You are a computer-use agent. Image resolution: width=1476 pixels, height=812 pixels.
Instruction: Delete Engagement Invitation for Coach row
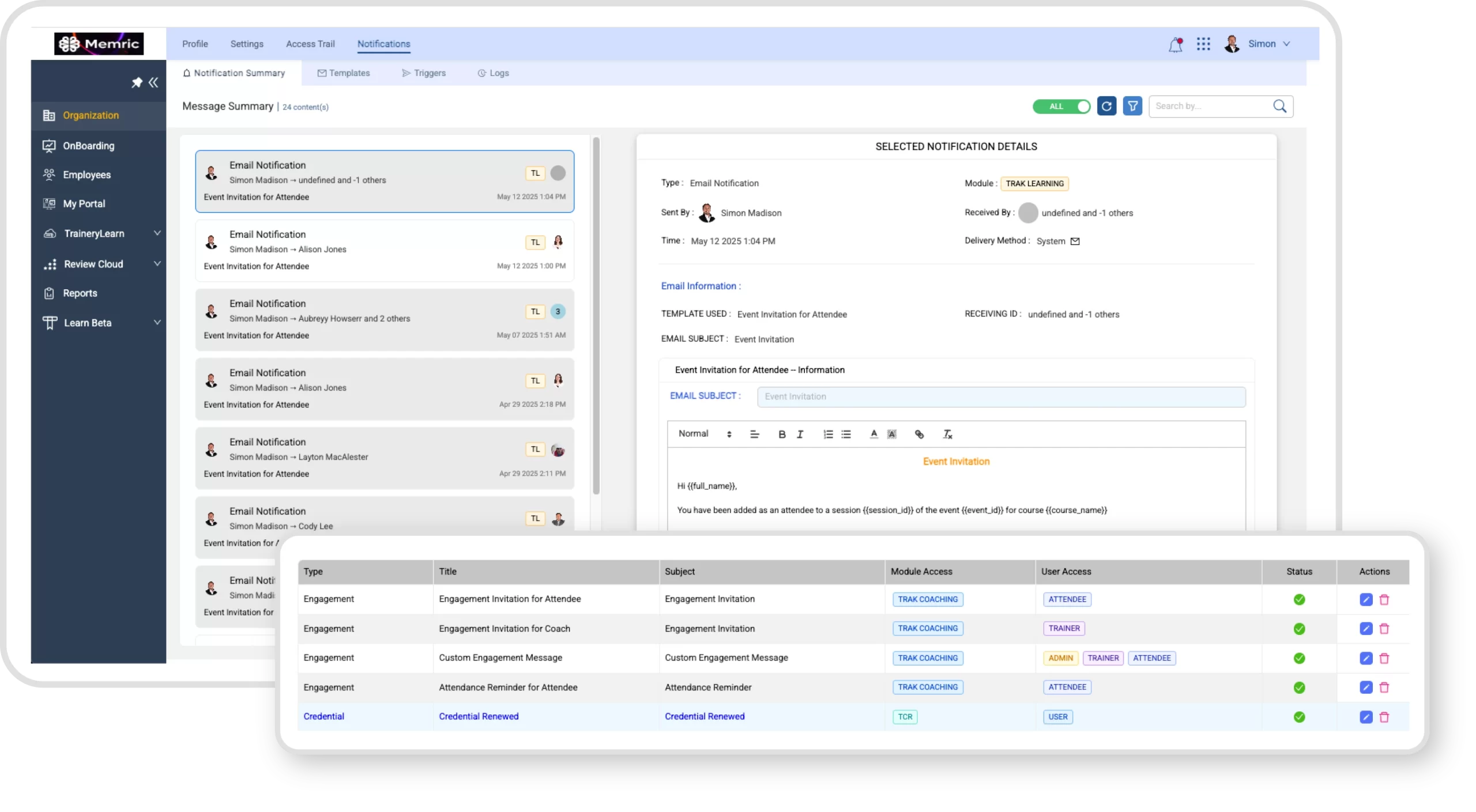click(1384, 629)
